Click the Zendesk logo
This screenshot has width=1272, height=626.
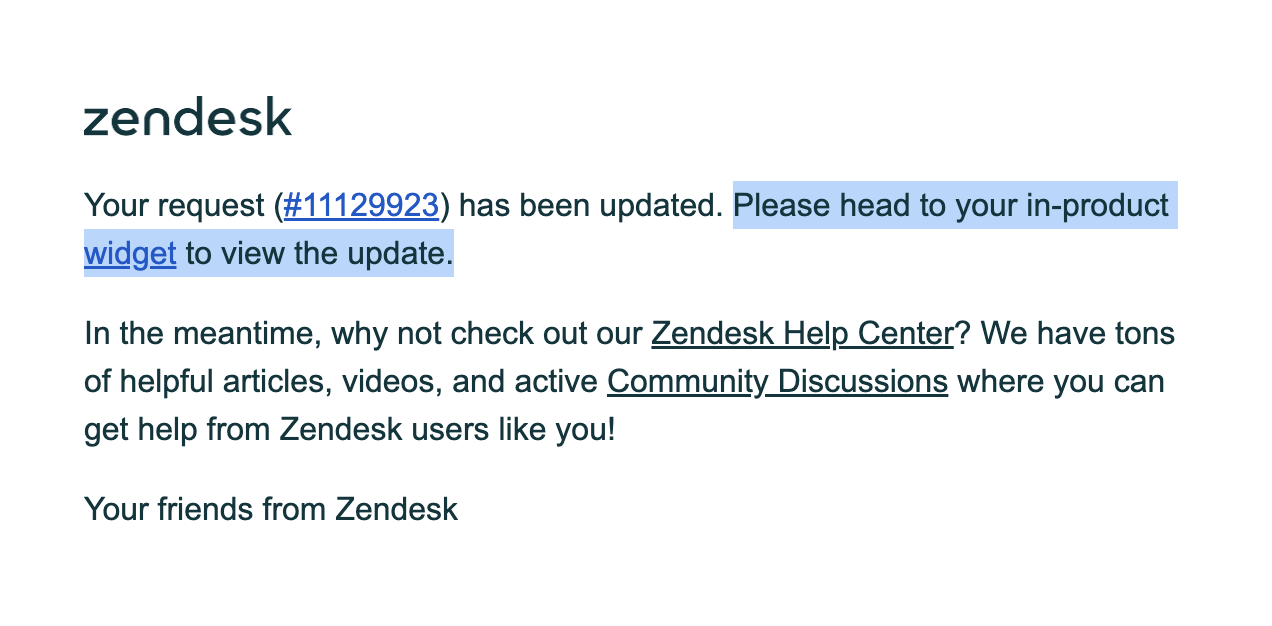tap(188, 118)
